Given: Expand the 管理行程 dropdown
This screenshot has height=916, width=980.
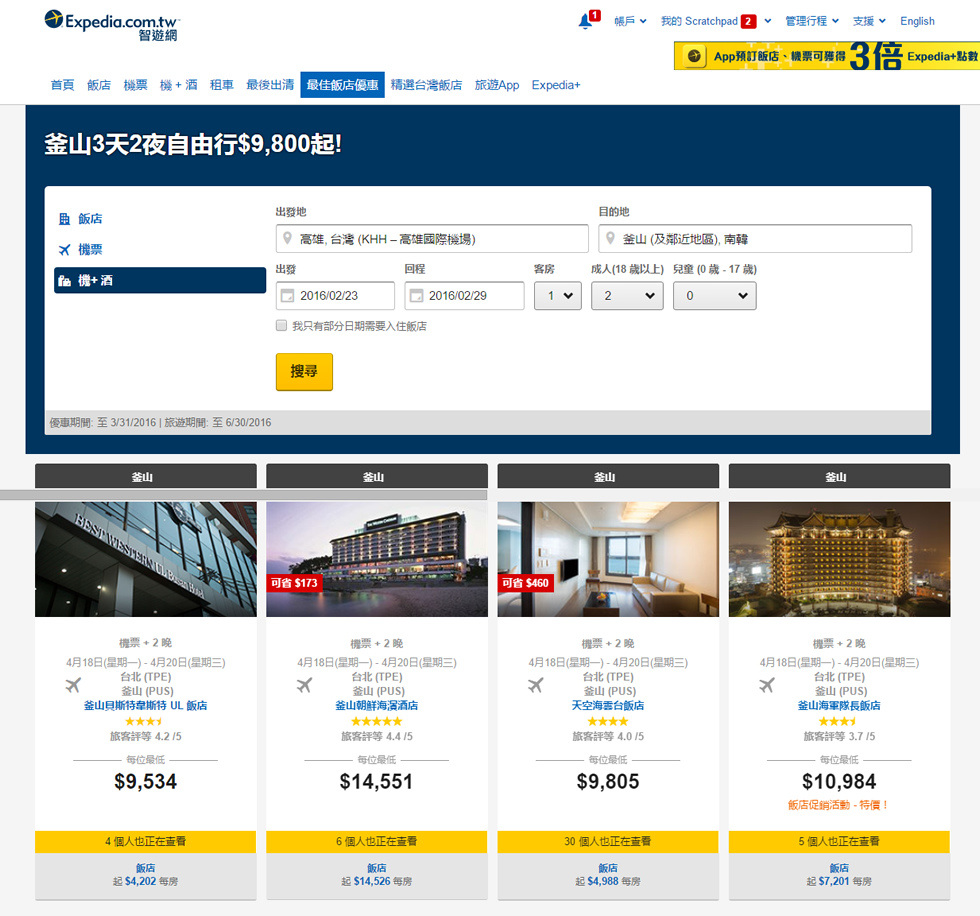Looking at the screenshot, I should (812, 21).
